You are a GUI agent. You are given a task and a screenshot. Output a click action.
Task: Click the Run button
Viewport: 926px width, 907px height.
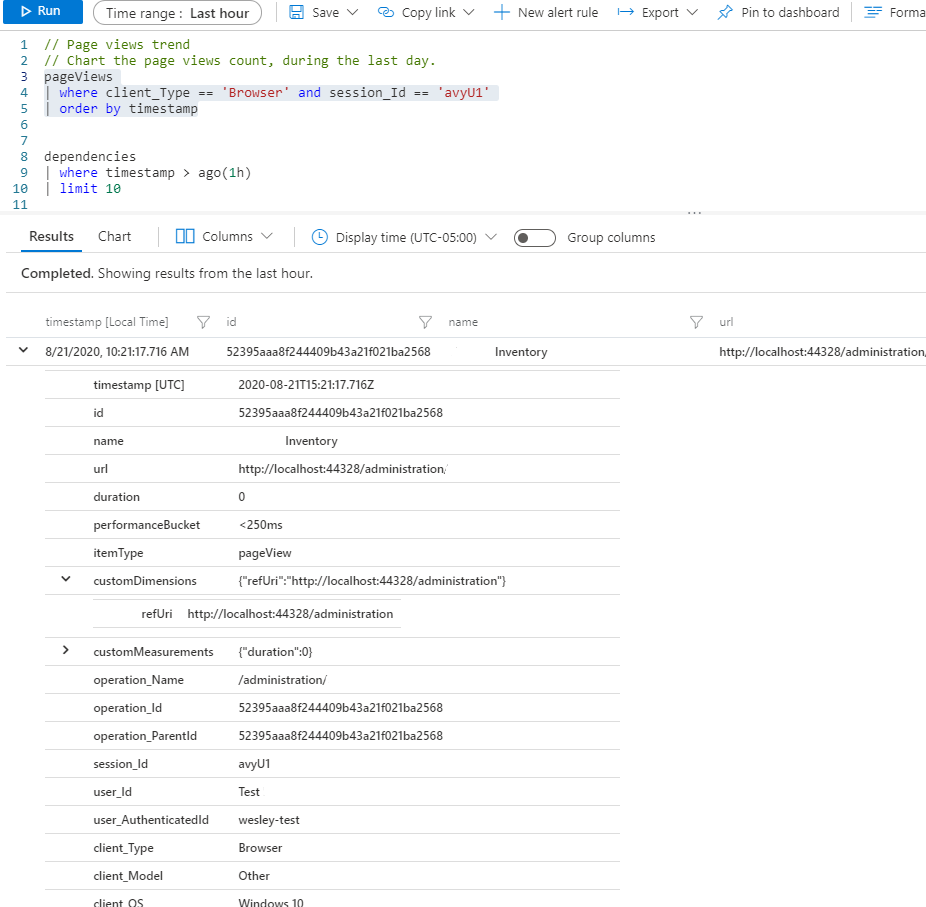[x=42, y=11]
